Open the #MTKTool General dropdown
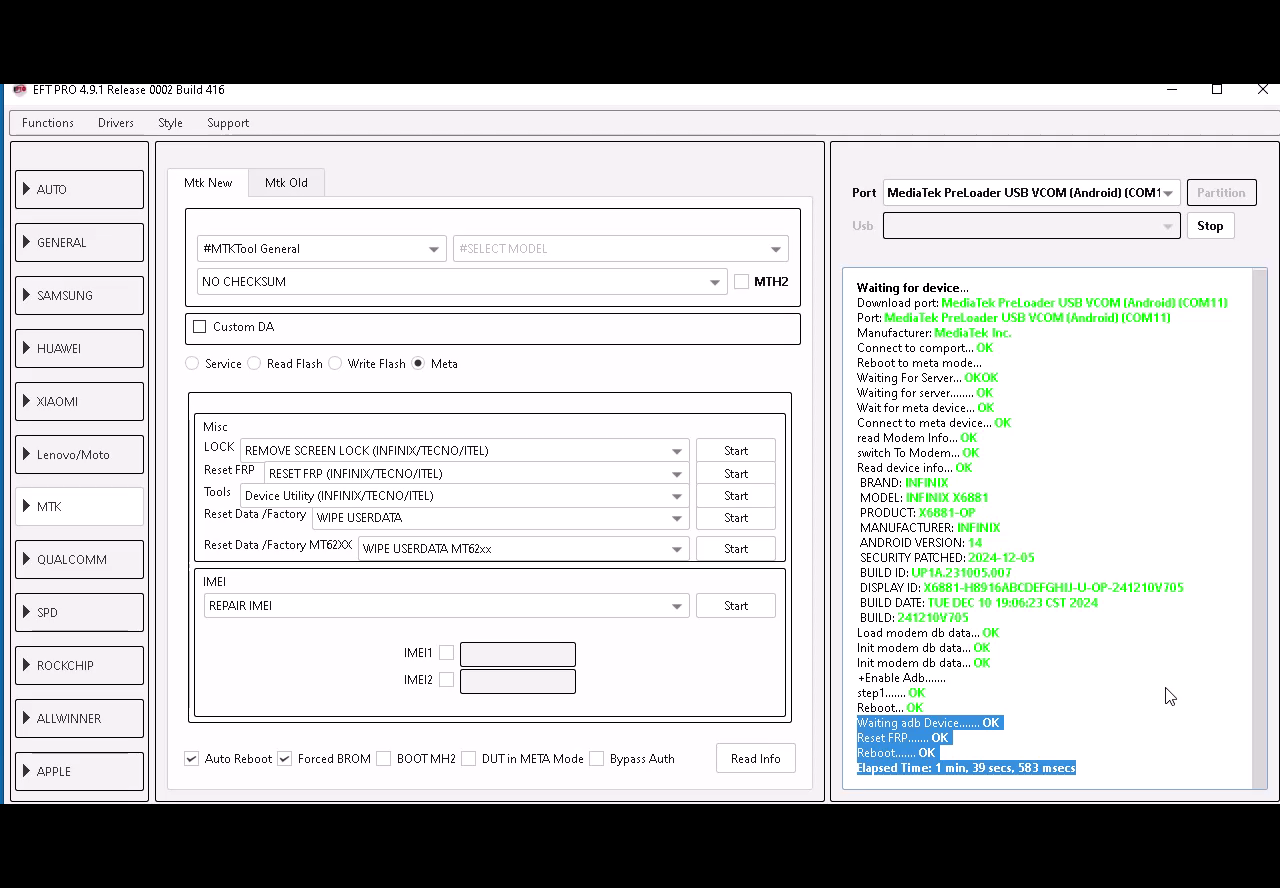This screenshot has width=1280, height=888. (x=321, y=249)
